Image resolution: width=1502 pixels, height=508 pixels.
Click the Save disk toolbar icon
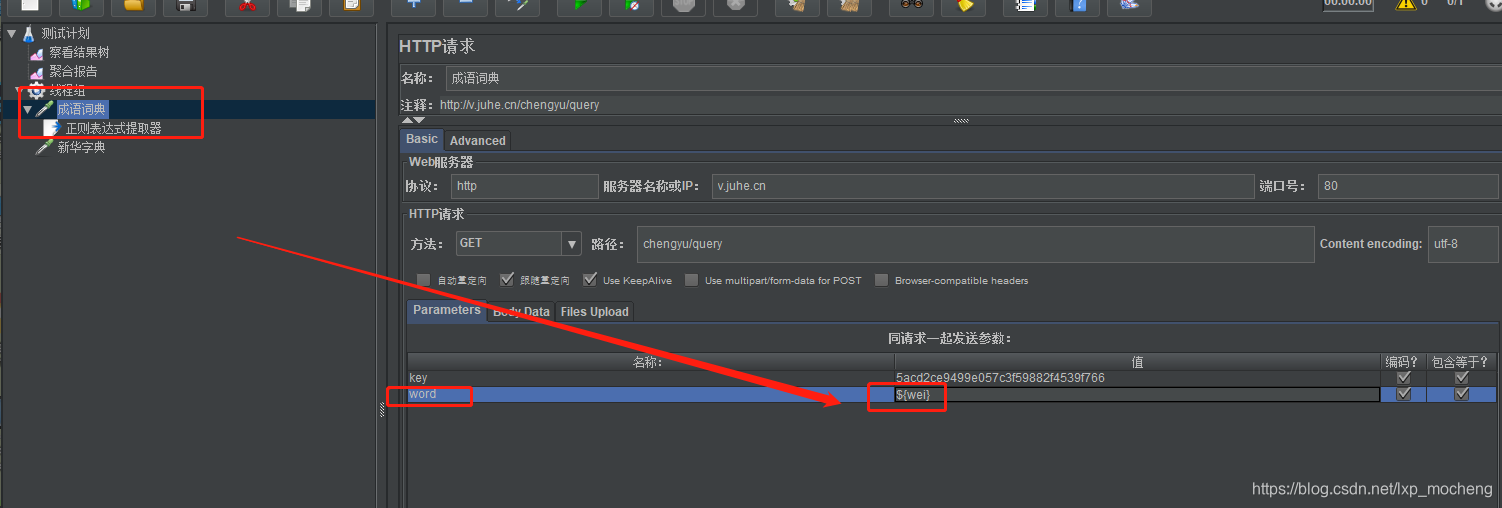coord(185,6)
